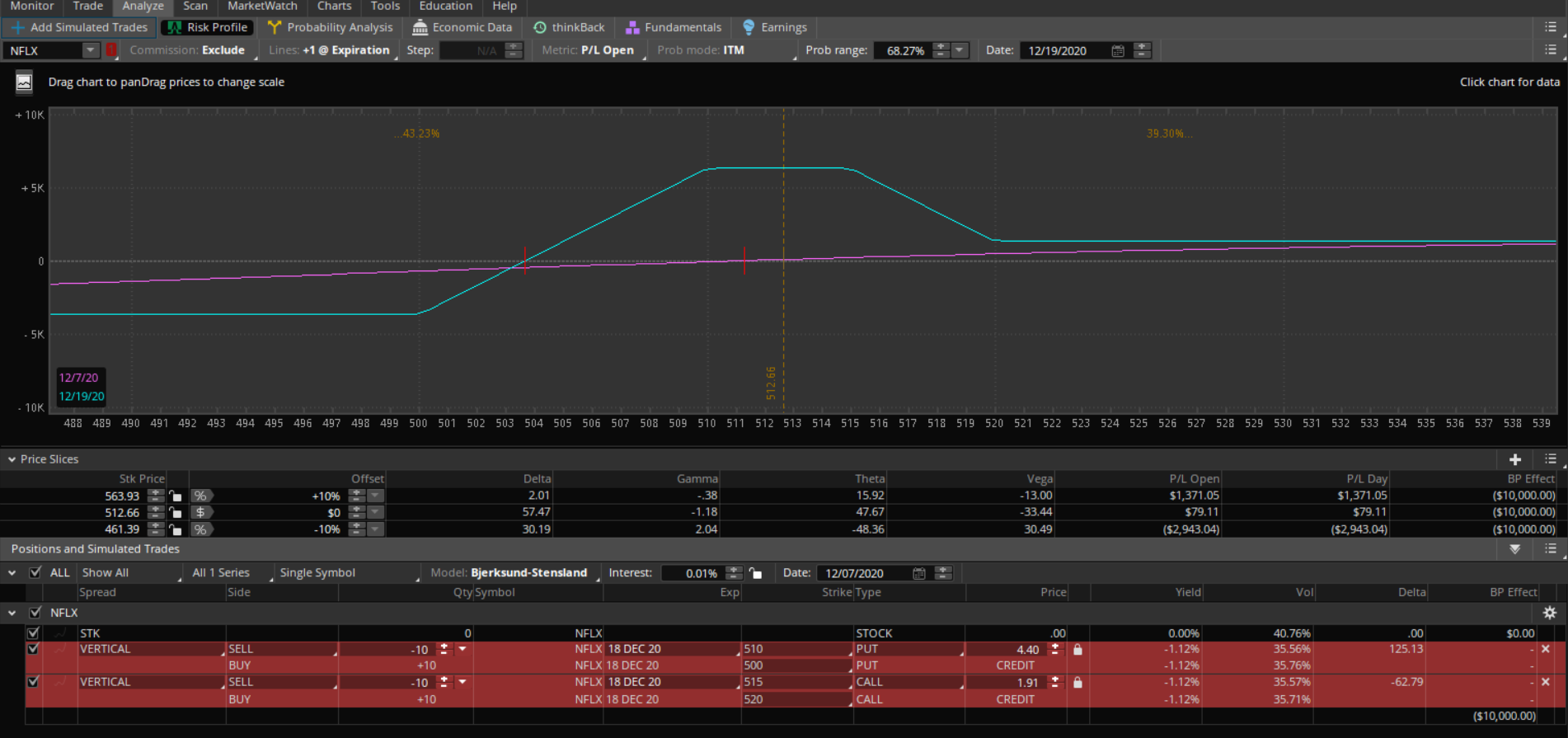Open the Single Symbol dropdown
Image resolution: width=1568 pixels, height=738 pixels.
coord(346,572)
